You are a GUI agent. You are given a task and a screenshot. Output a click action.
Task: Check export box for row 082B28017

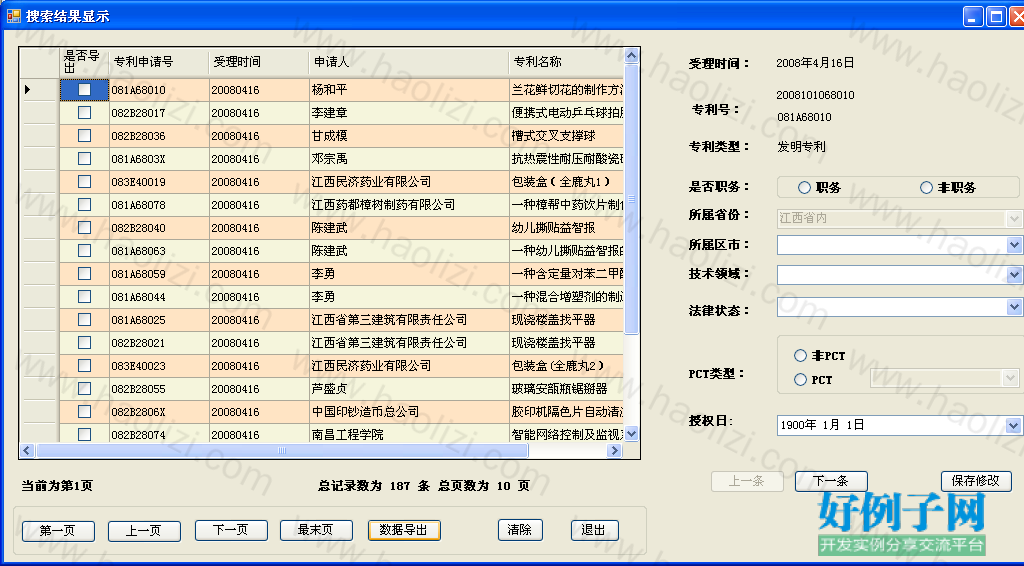point(84,112)
